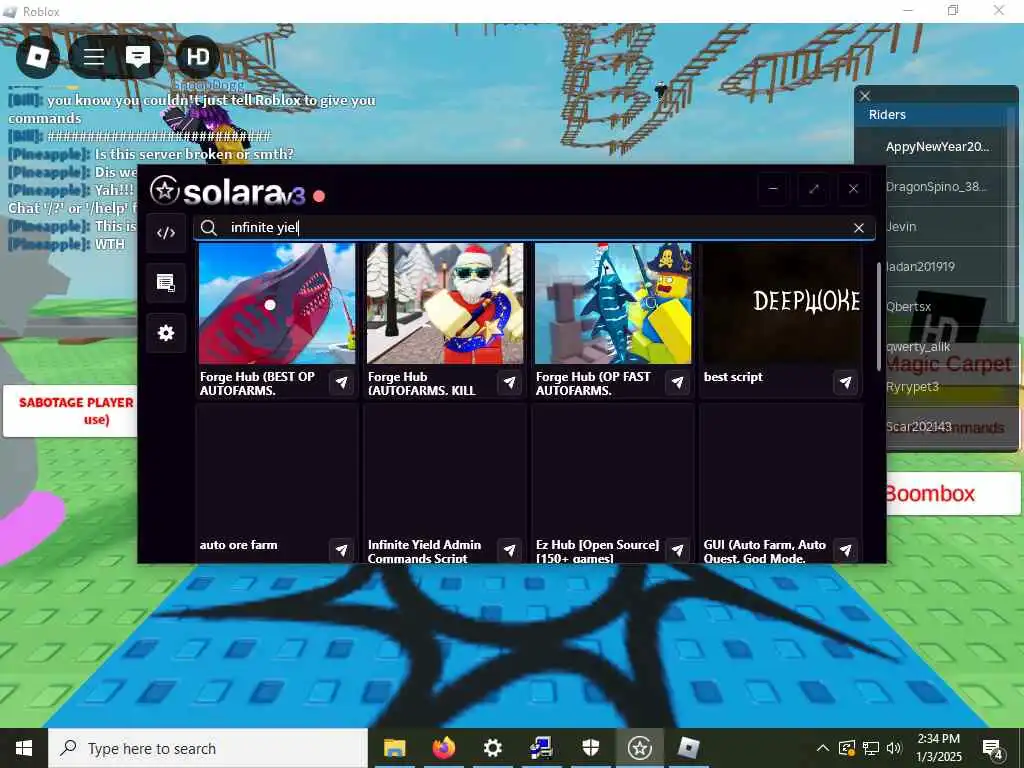Screen dimensions: 1024x768
Task: Select the pirate Forge Hub thumbnail
Action: [x=613, y=304]
